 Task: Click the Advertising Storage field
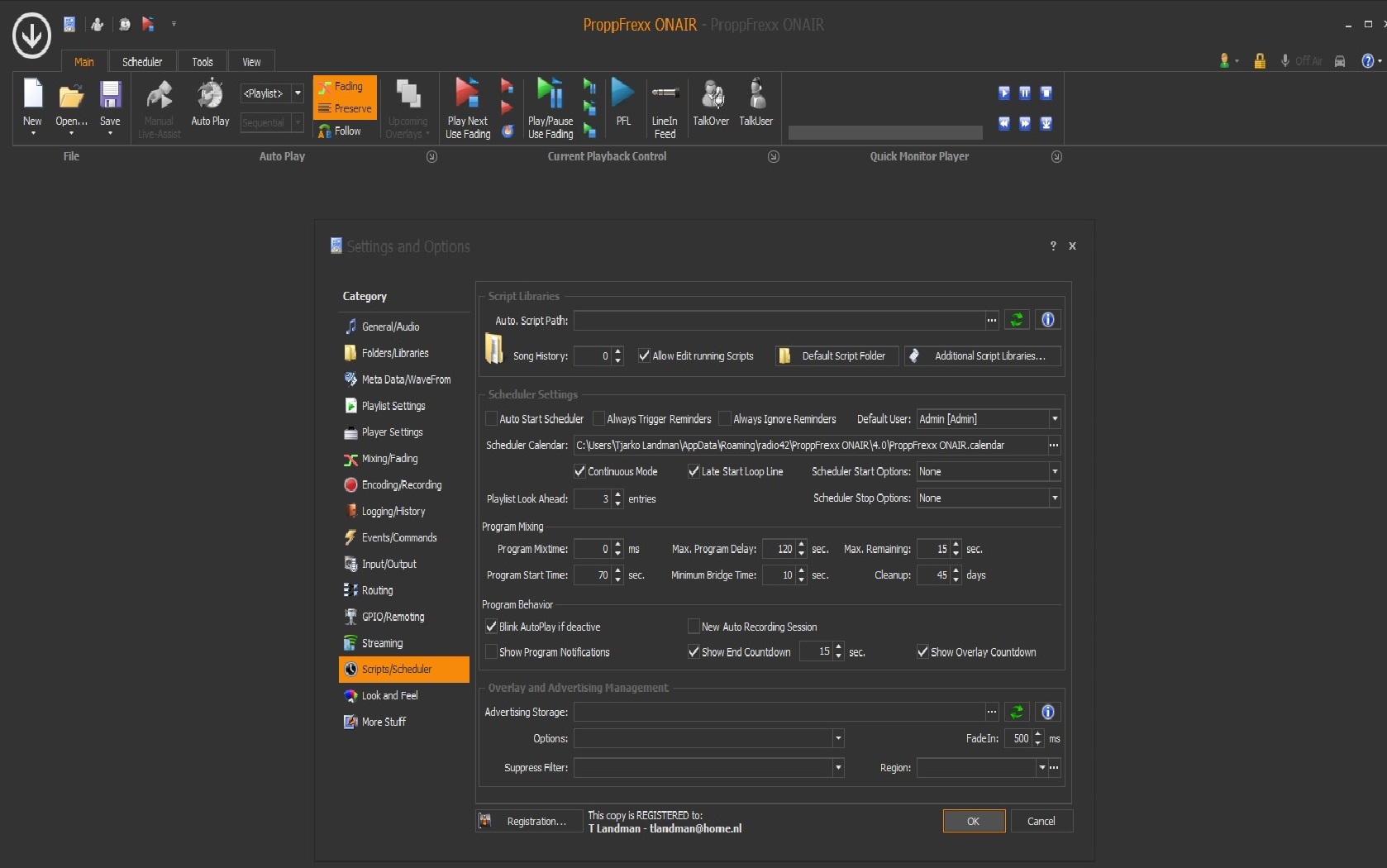coord(779,712)
